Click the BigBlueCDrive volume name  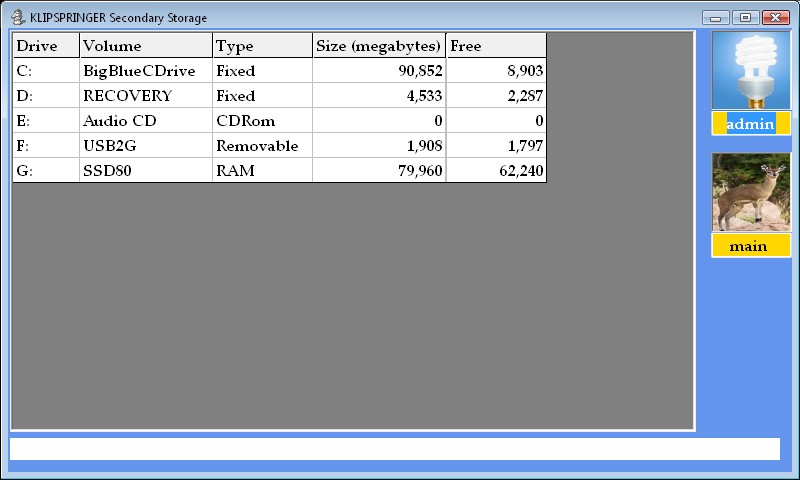[145, 71]
